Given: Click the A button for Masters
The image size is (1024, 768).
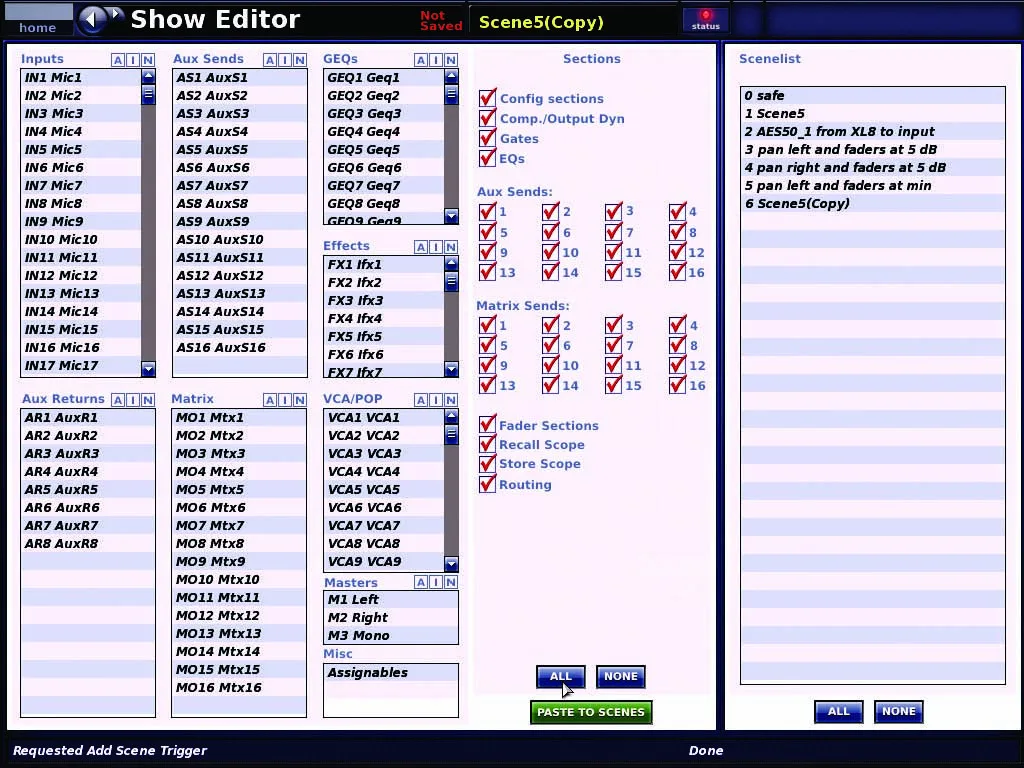Looking at the screenshot, I should coord(421,582).
